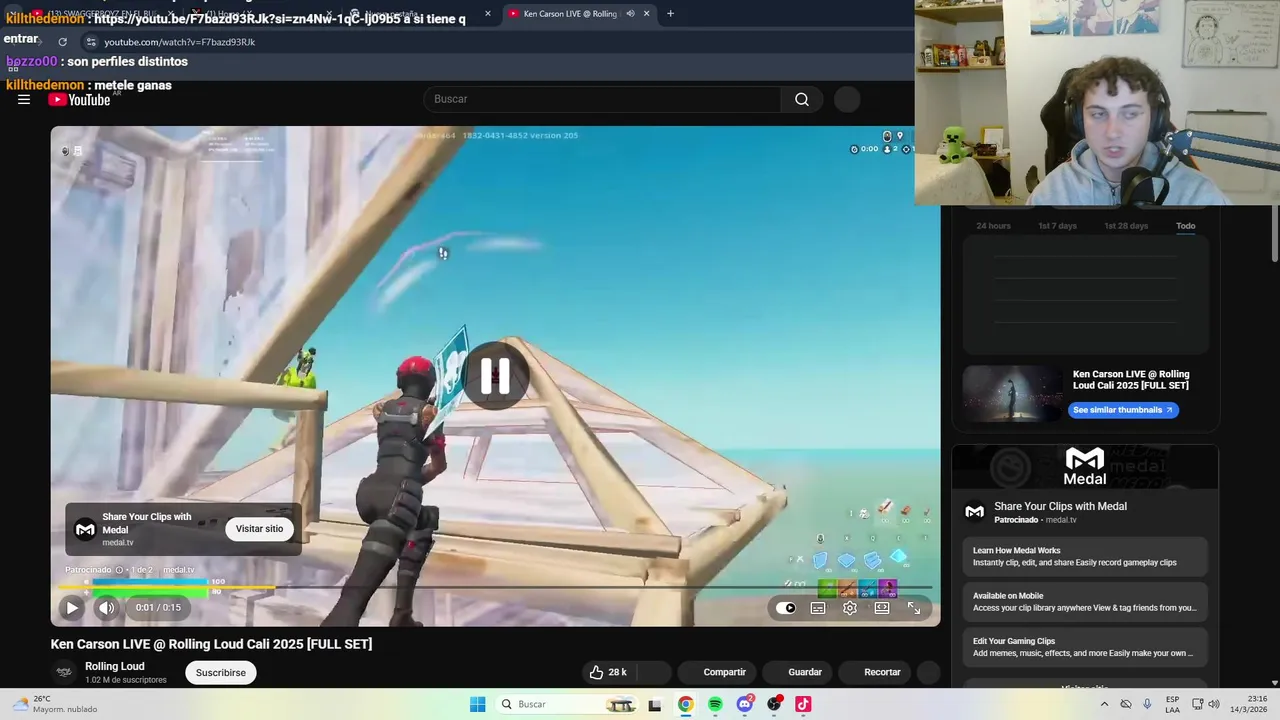1280x720 pixels.
Task: Like the video showing 28 k
Action: point(608,672)
